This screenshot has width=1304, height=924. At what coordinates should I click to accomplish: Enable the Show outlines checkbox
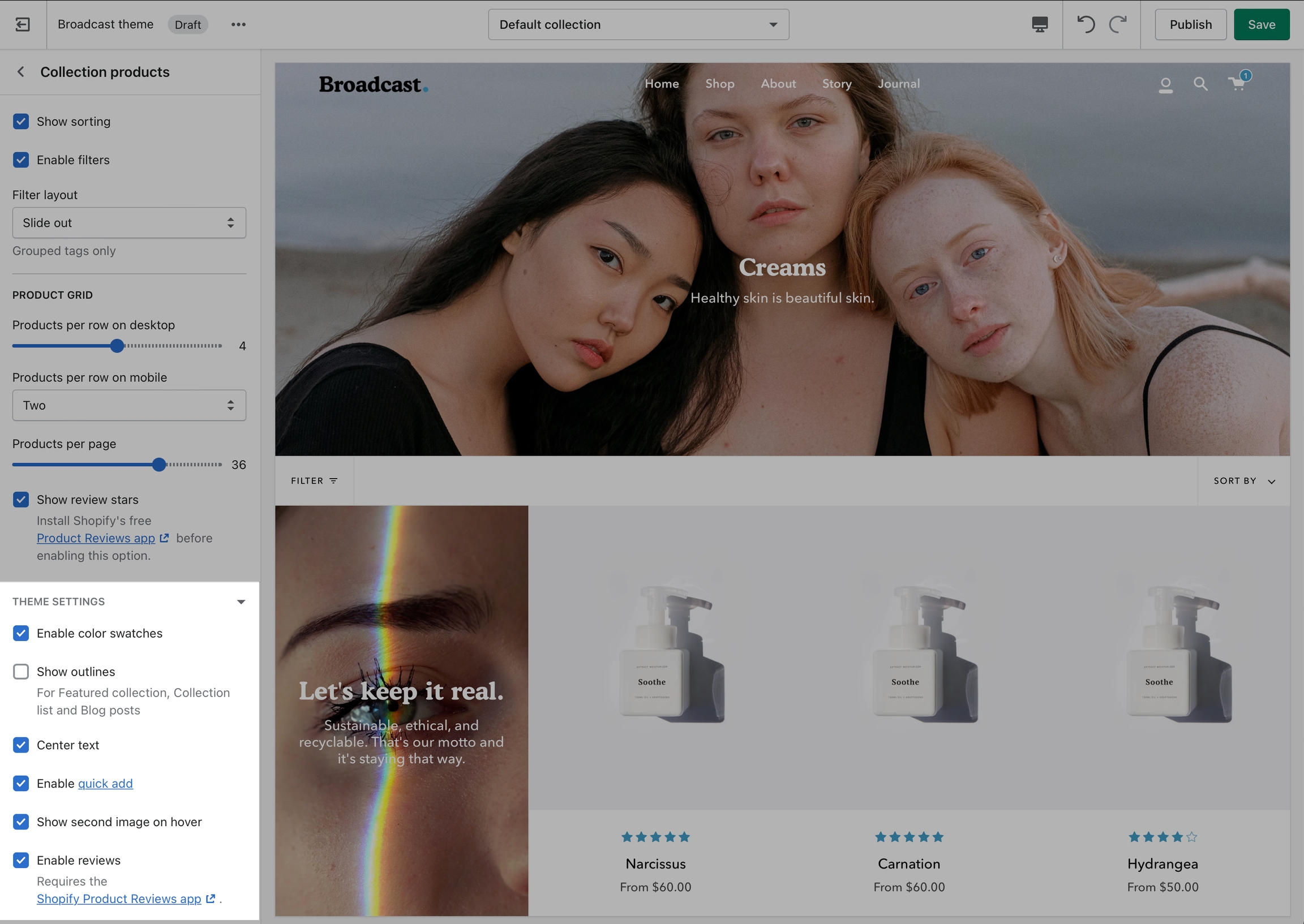coord(21,672)
